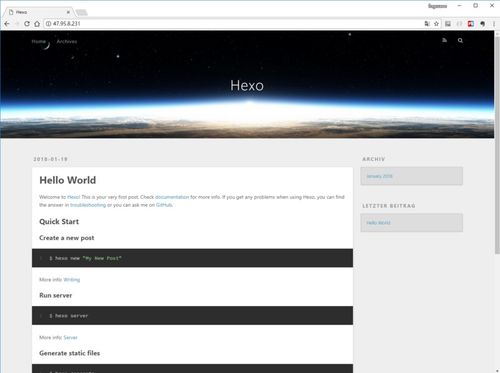
Task: Click the browser home icon
Action: [x=37, y=24]
